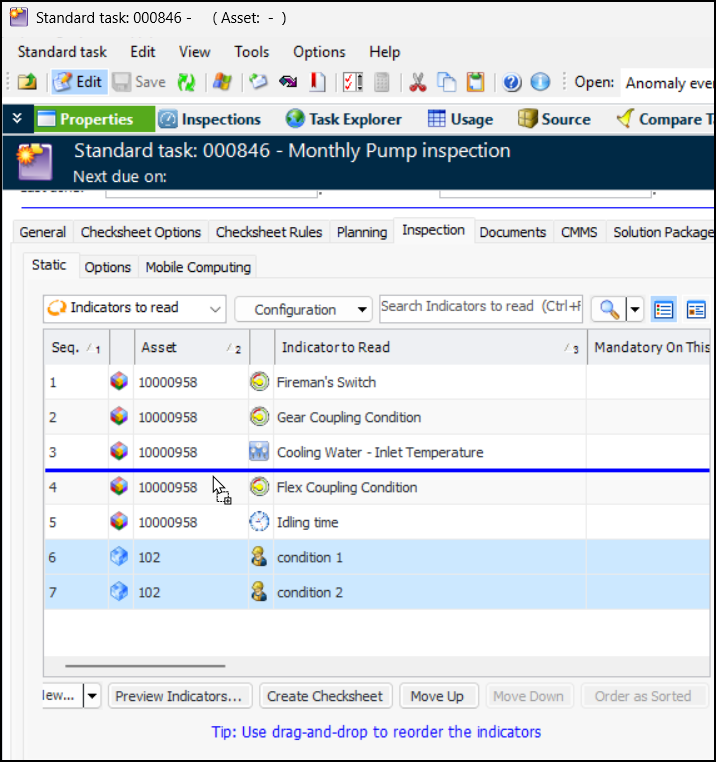Click the green refresh arrows icon
Screen dimensions: 716x762
pos(186,82)
